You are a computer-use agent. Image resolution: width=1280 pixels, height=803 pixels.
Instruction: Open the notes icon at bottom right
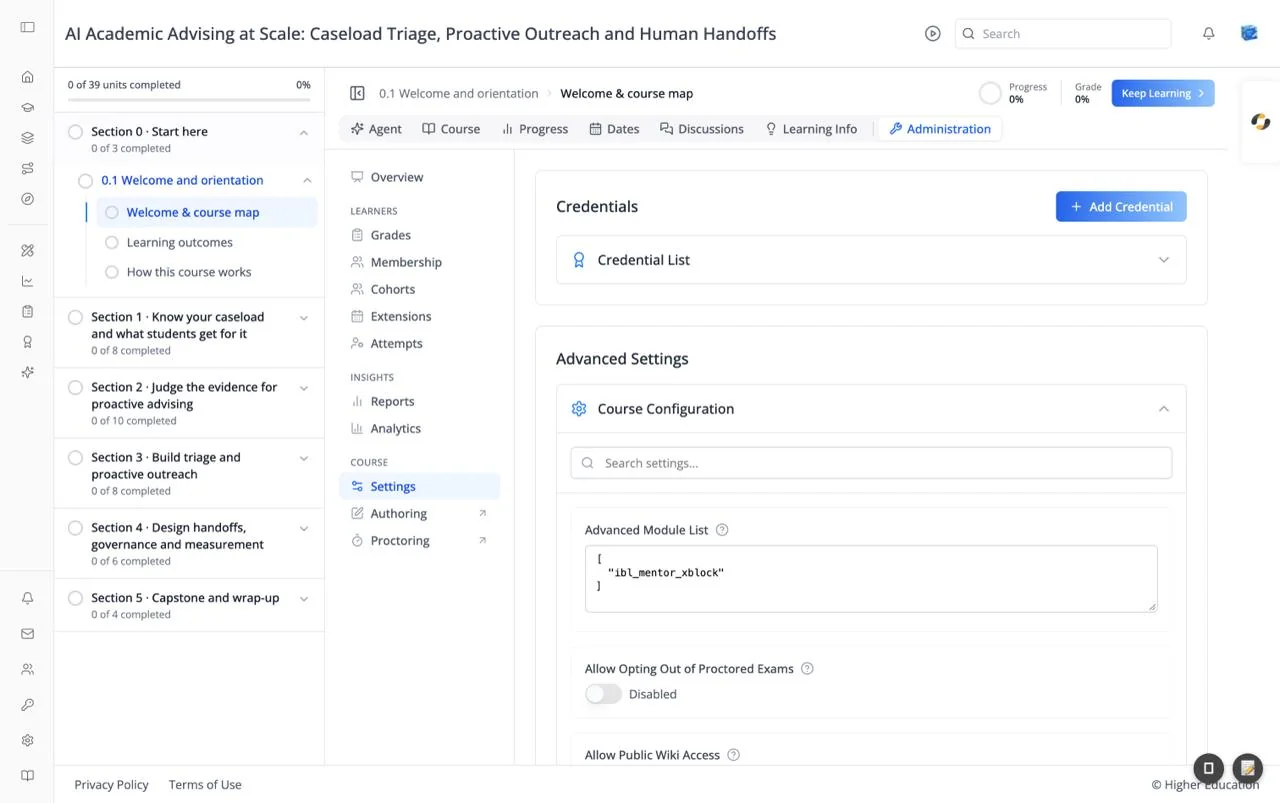point(1247,768)
